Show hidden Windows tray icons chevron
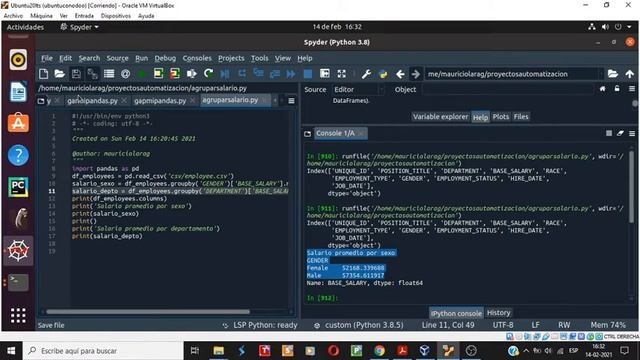The height and width of the screenshot is (360, 640). coord(526,351)
